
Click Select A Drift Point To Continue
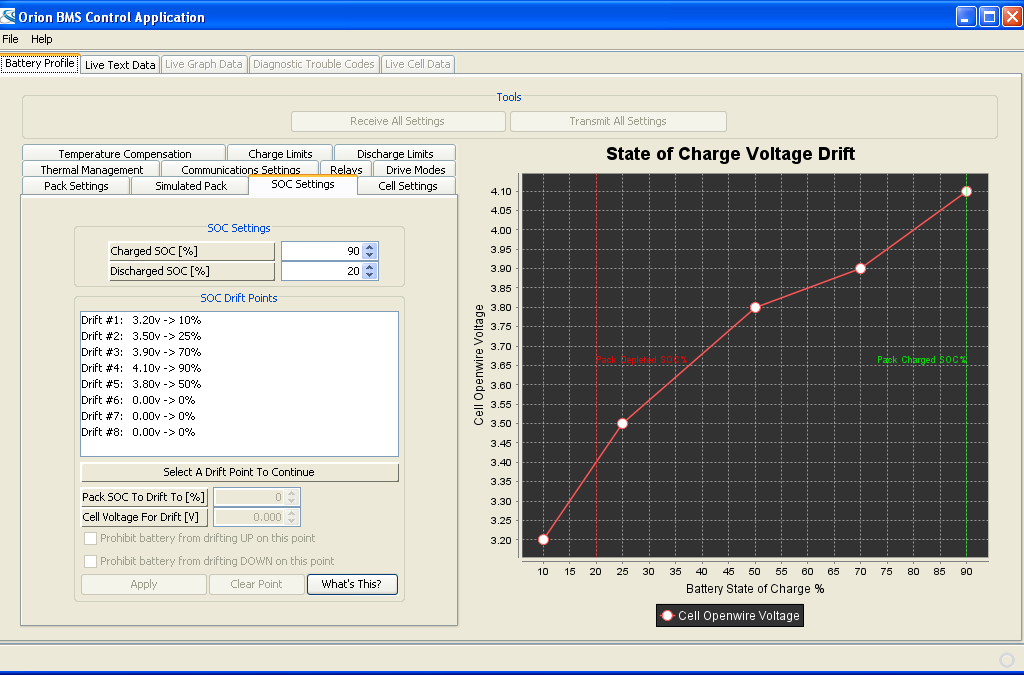239,472
